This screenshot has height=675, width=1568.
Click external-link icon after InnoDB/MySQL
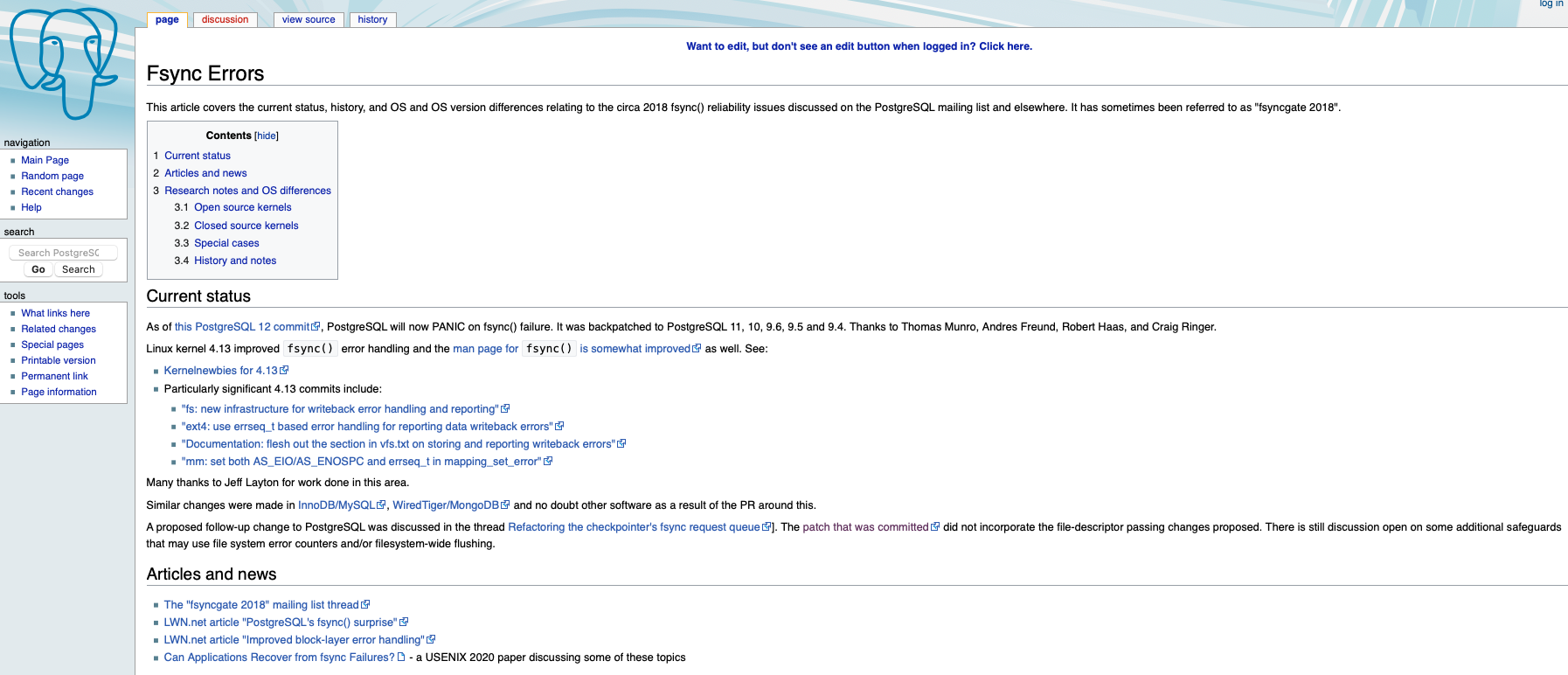coord(381,505)
